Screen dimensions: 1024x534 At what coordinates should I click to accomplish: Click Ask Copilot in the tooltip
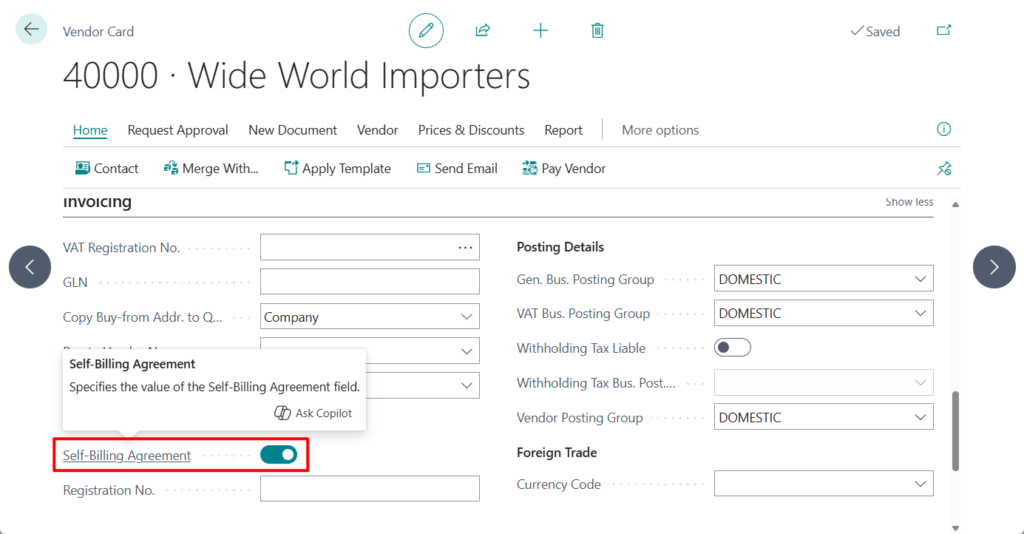(x=313, y=413)
